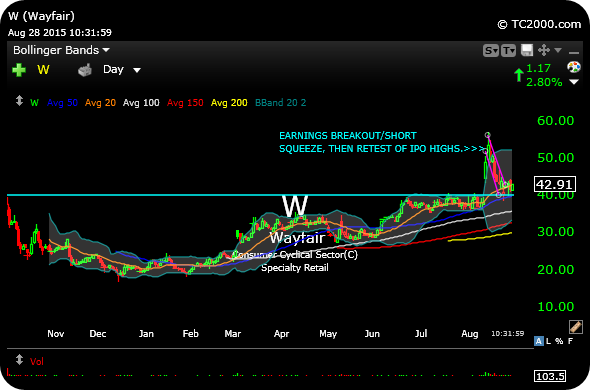
Task: Click the Dec date axis label
Action: 98,334
